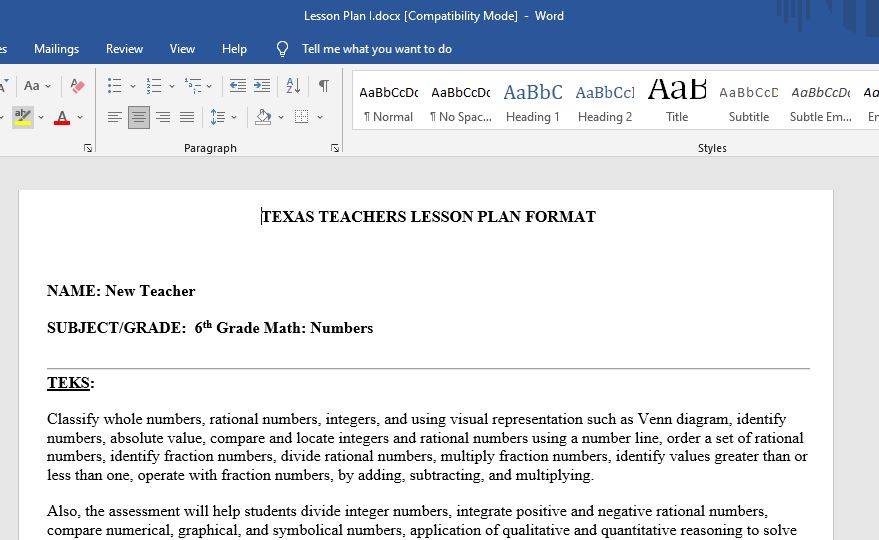
Task: Decrease paragraph indent
Action: click(x=238, y=86)
